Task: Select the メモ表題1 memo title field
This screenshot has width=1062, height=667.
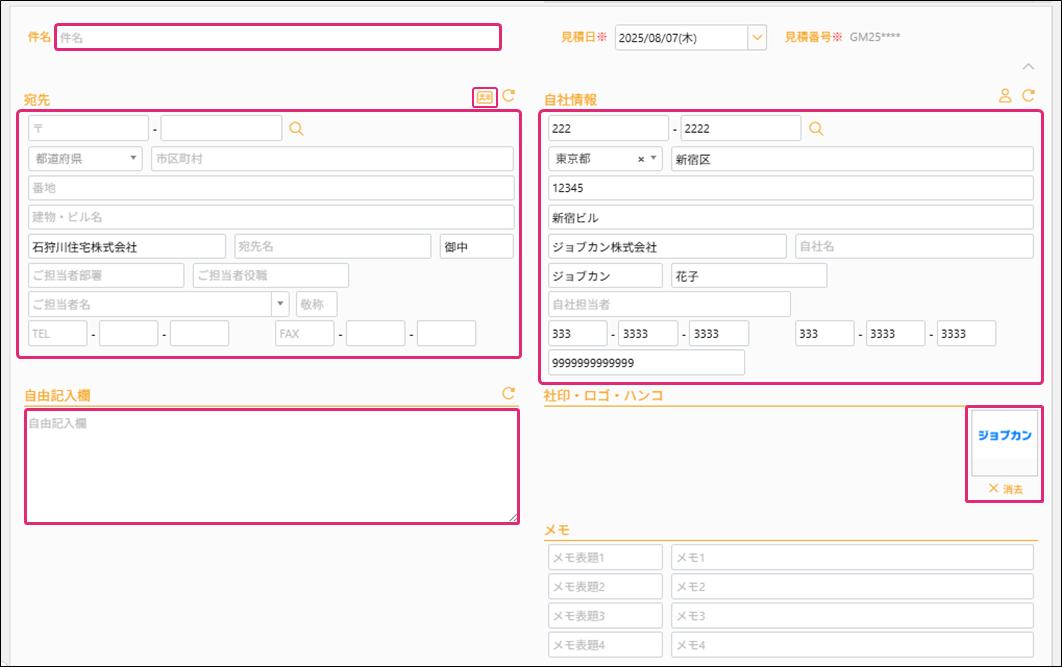Action: tap(606, 557)
